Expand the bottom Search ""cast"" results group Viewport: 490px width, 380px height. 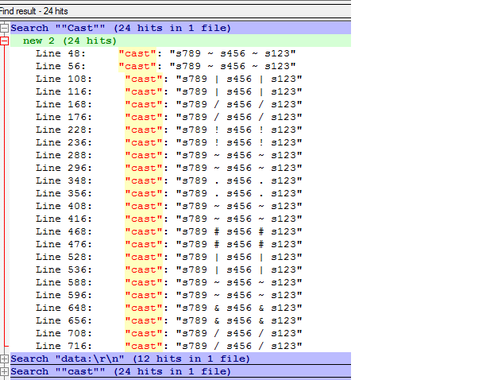pos(4,371)
